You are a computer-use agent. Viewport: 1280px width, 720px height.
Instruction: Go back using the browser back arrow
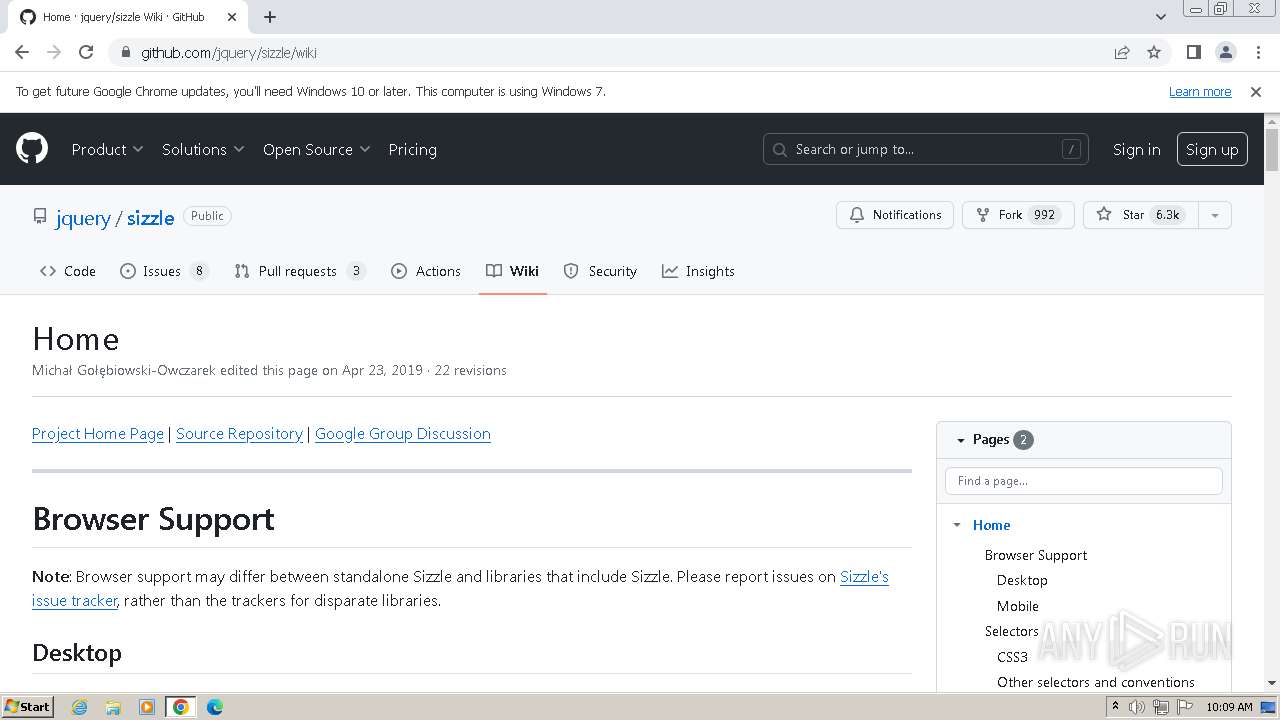pos(22,52)
